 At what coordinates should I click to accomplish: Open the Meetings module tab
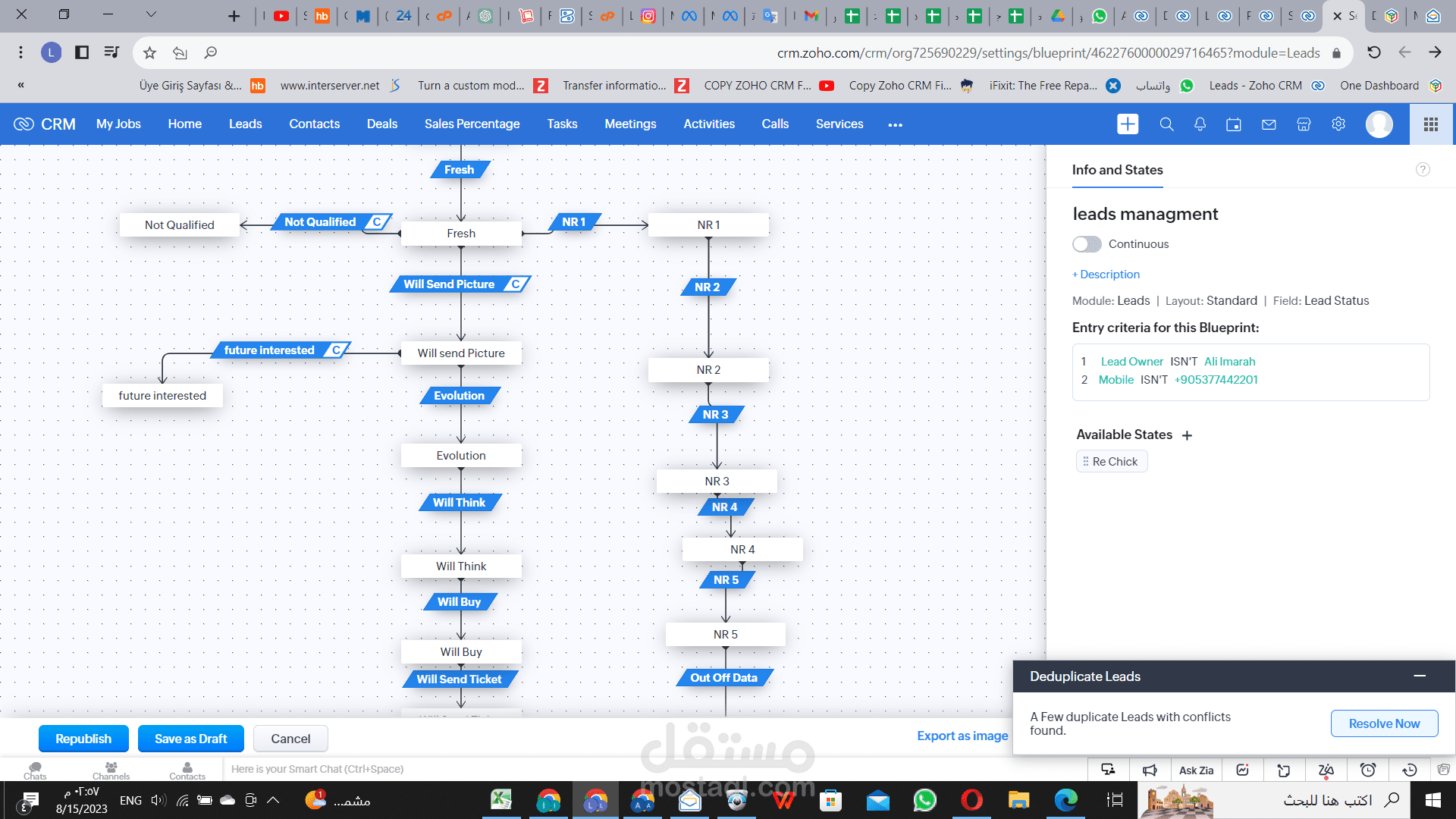[630, 124]
